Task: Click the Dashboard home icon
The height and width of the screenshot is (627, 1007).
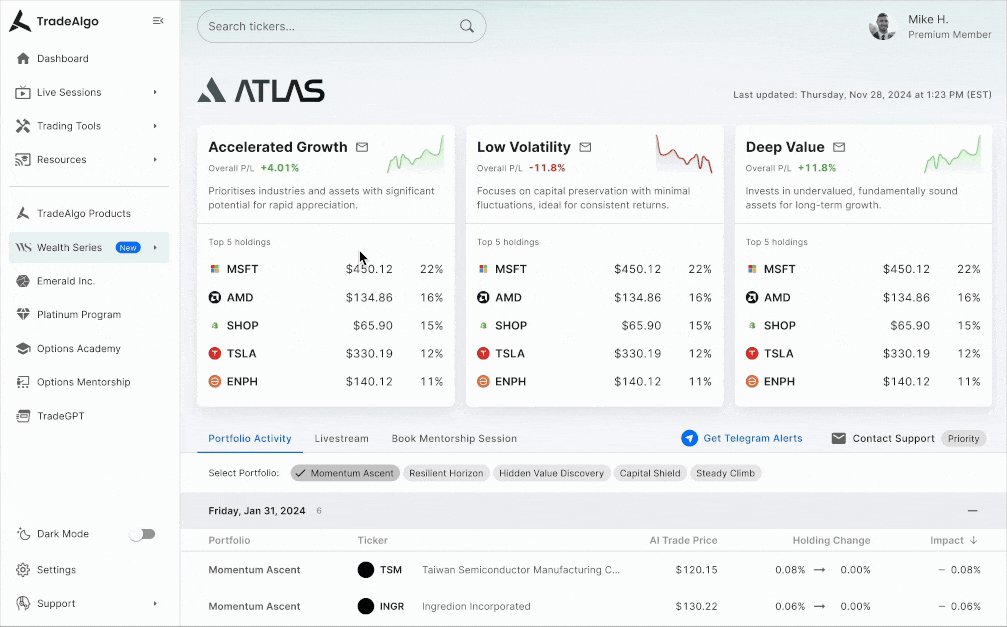Action: pos(23,58)
